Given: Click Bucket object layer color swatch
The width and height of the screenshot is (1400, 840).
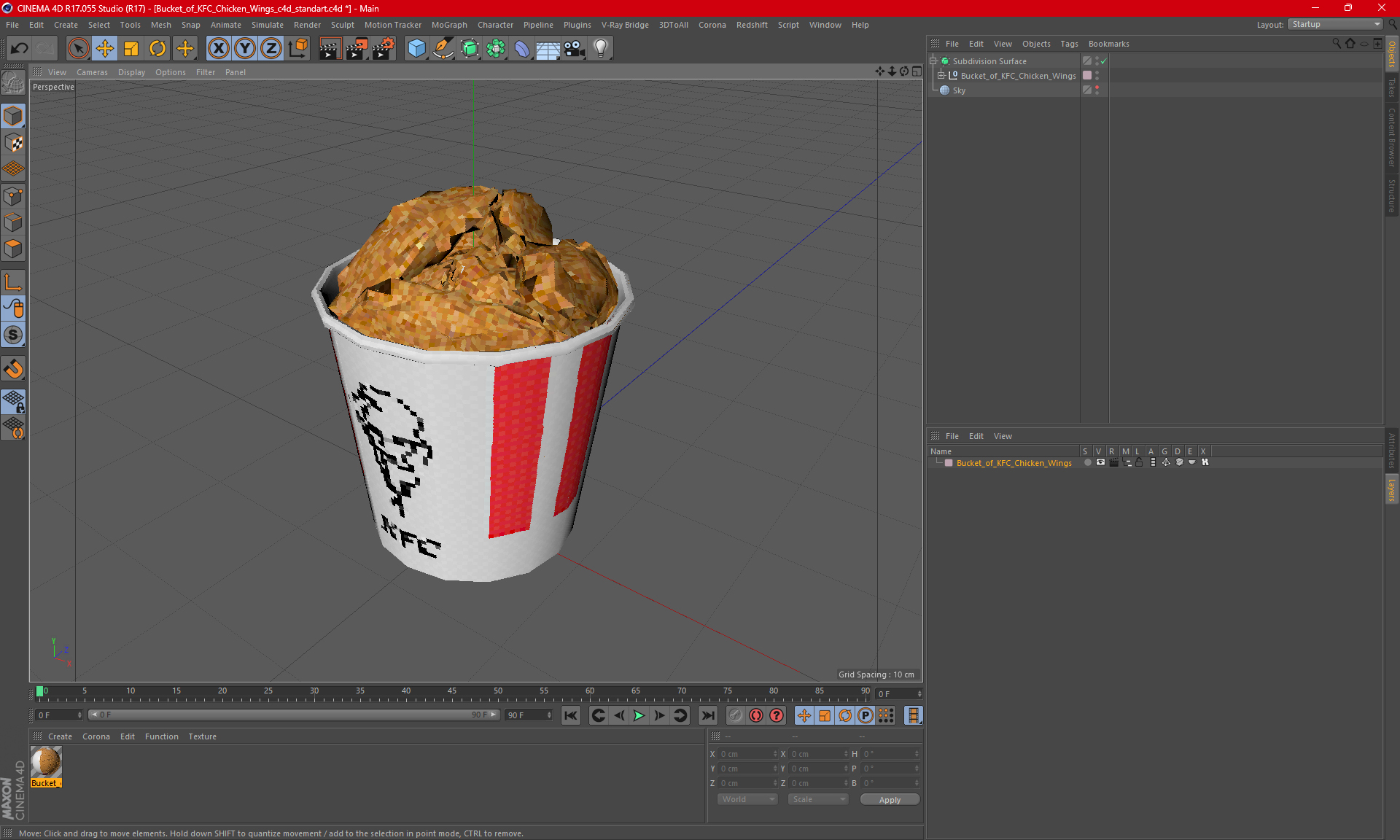Looking at the screenshot, I should coord(1087,76).
